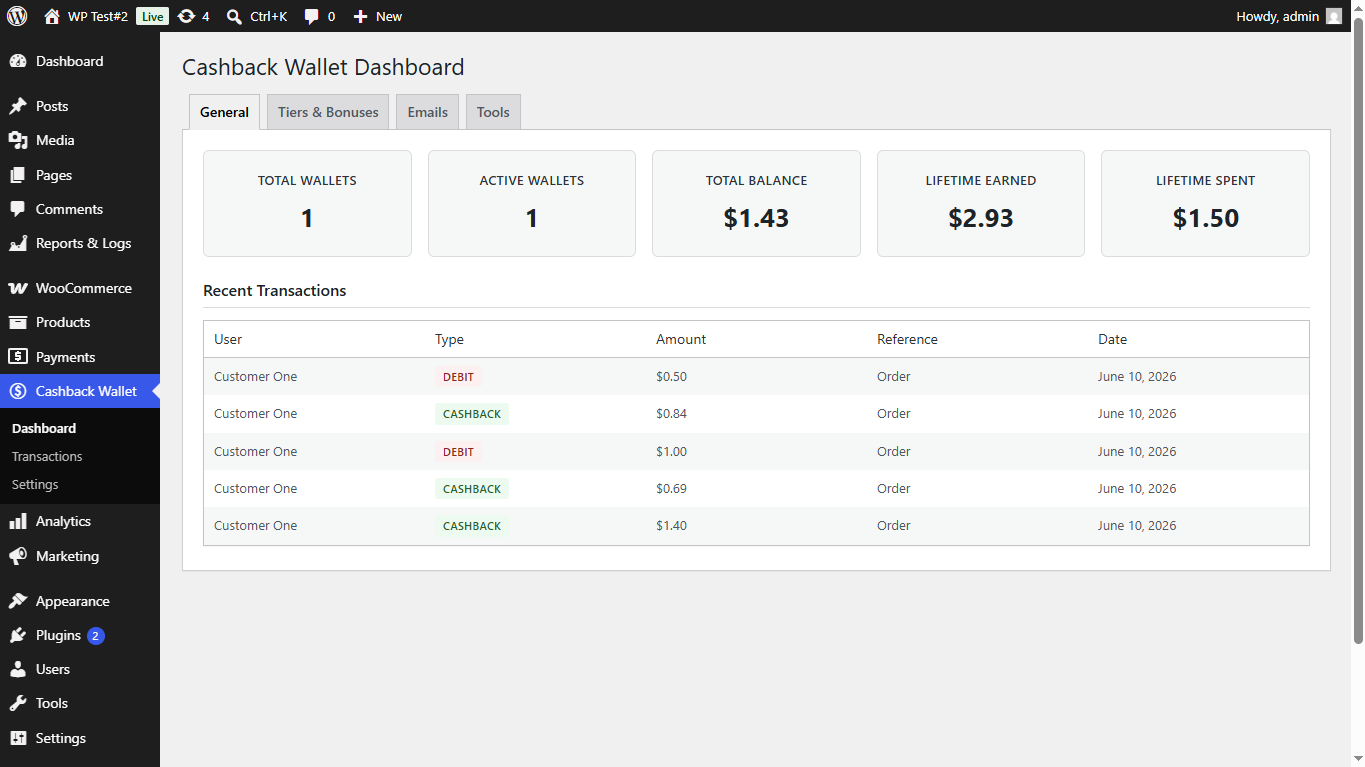Screen dimensions: 1365x767
Task: Open the Dashboard submenu under Cashback Wallet
Action: click(x=44, y=428)
